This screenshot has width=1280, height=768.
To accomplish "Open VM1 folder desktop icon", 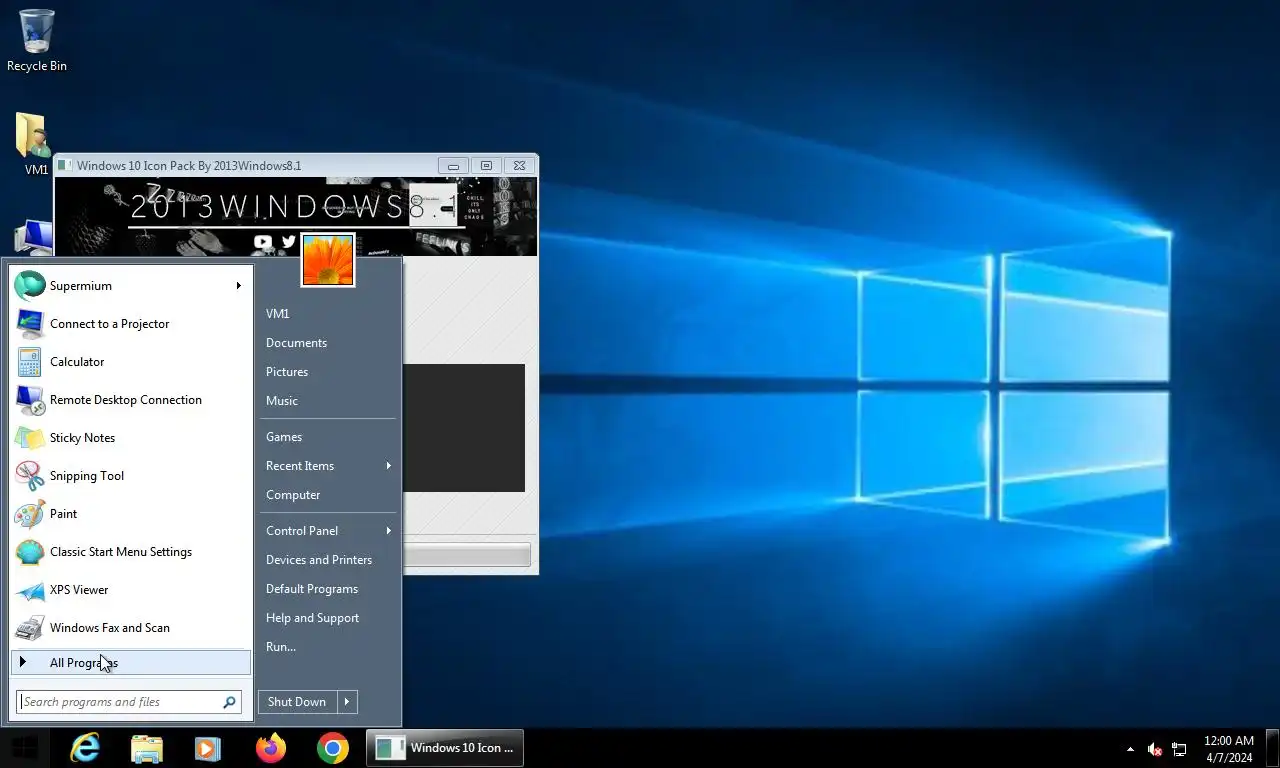I will tap(36, 145).
